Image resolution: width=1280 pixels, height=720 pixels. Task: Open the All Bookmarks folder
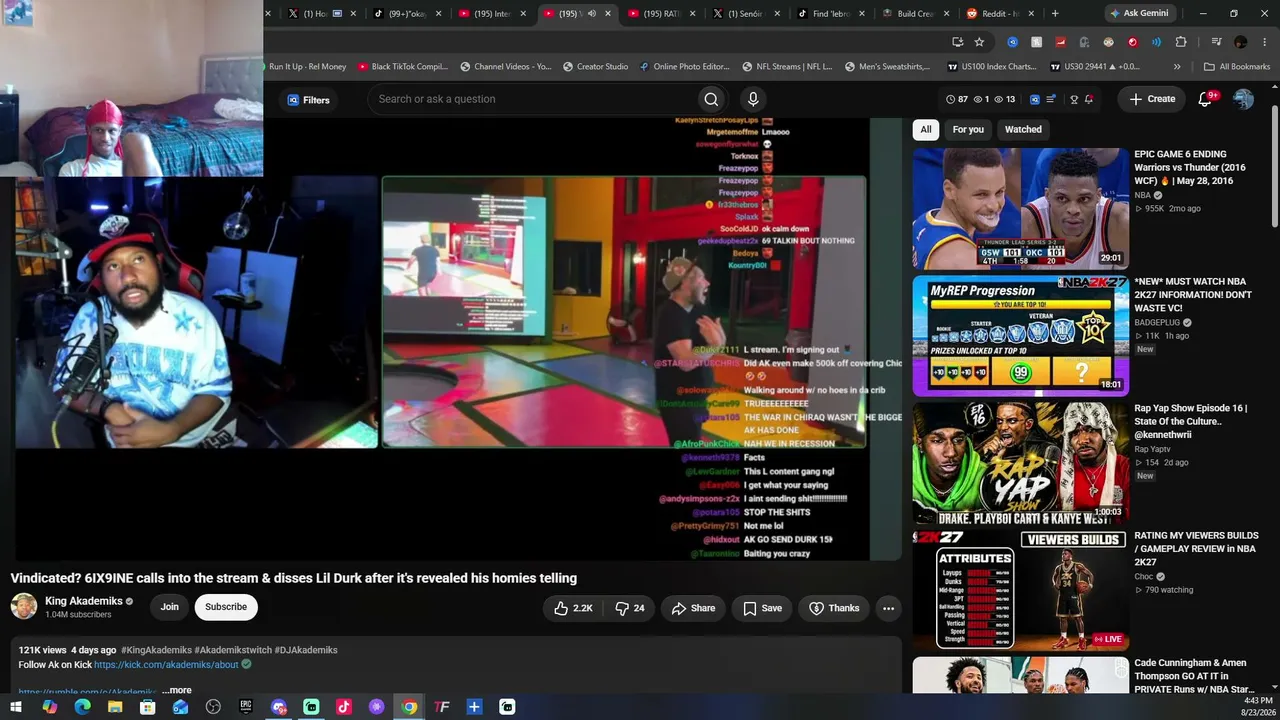click(1237, 67)
